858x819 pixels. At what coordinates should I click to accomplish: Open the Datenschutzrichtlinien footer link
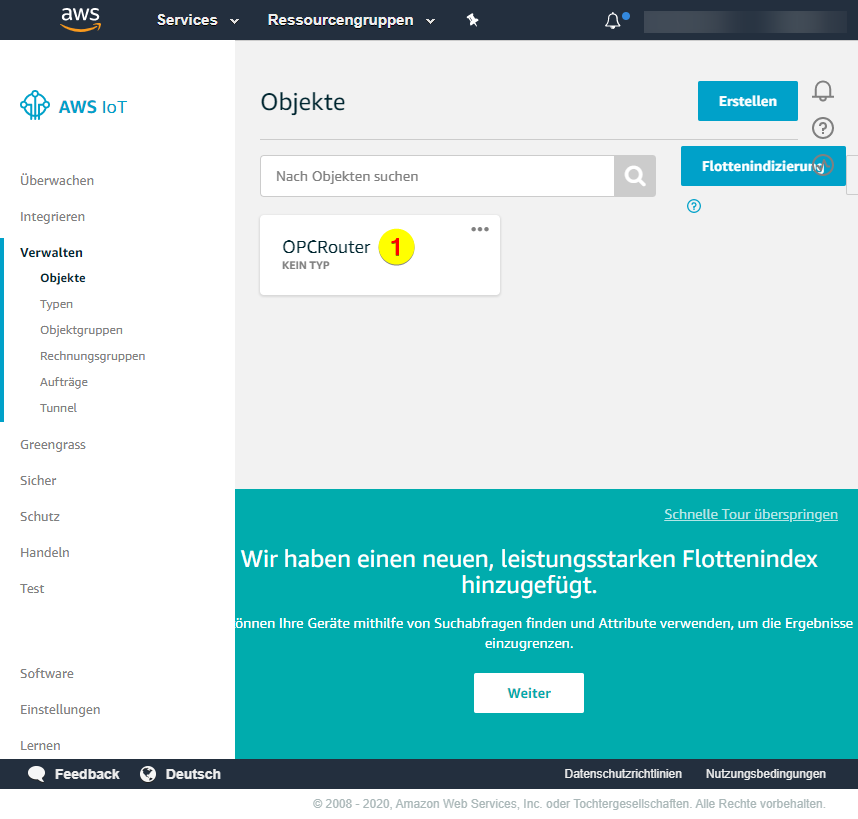click(x=623, y=774)
